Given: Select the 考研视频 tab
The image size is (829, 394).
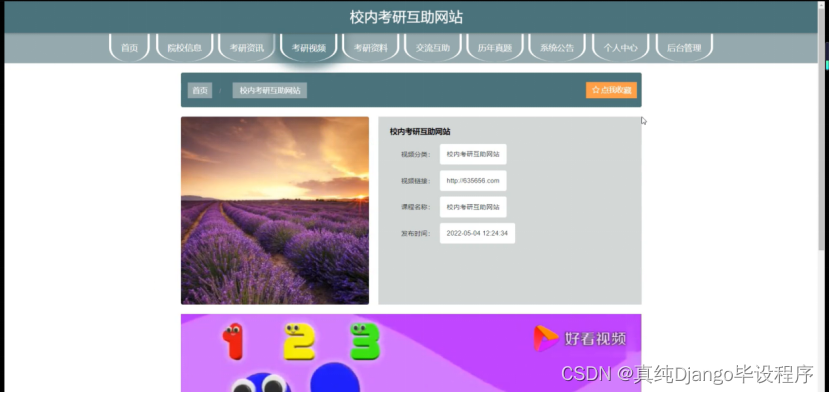Looking at the screenshot, I should click(309, 48).
